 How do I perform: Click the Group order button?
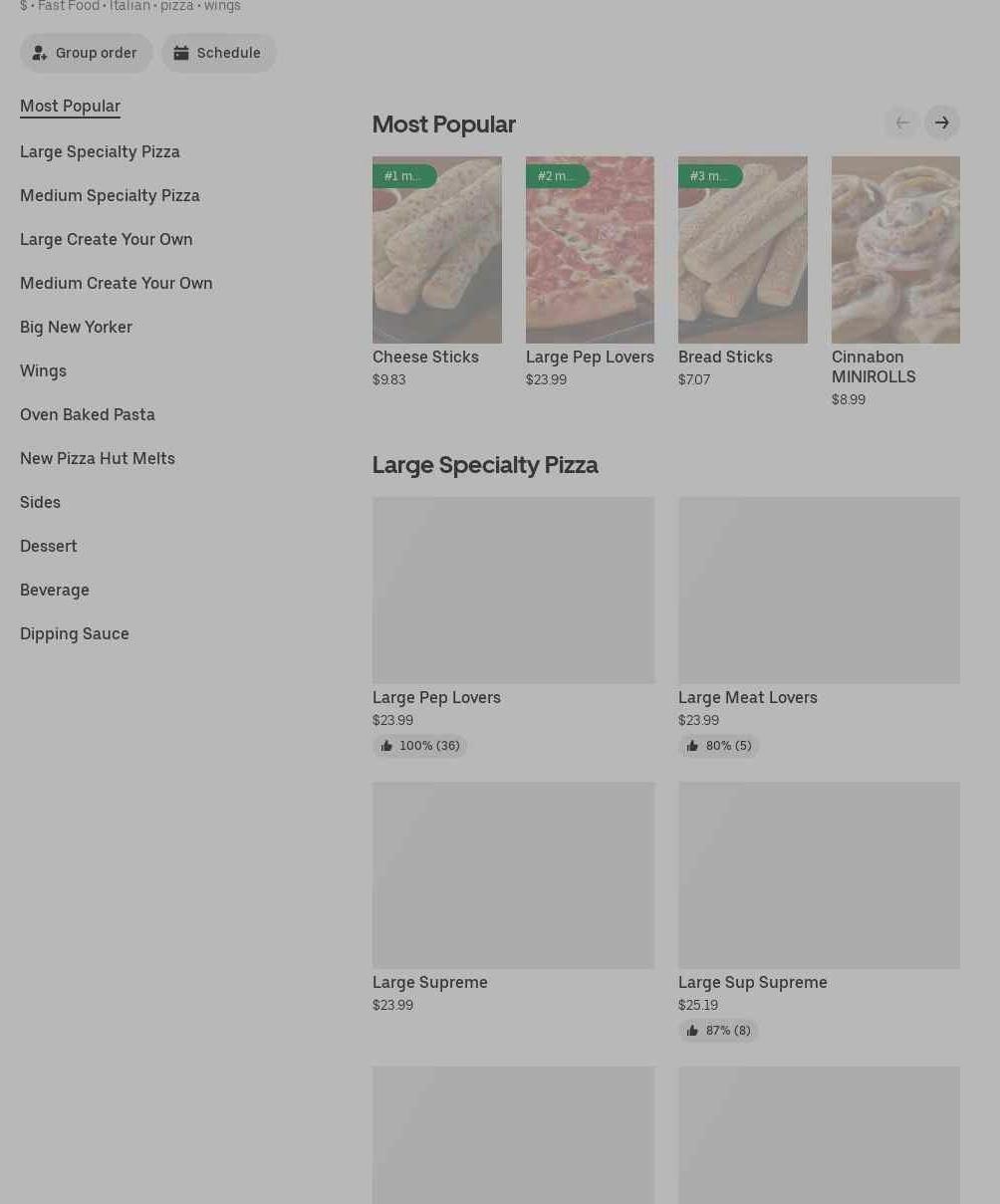pyautogui.click(x=87, y=53)
